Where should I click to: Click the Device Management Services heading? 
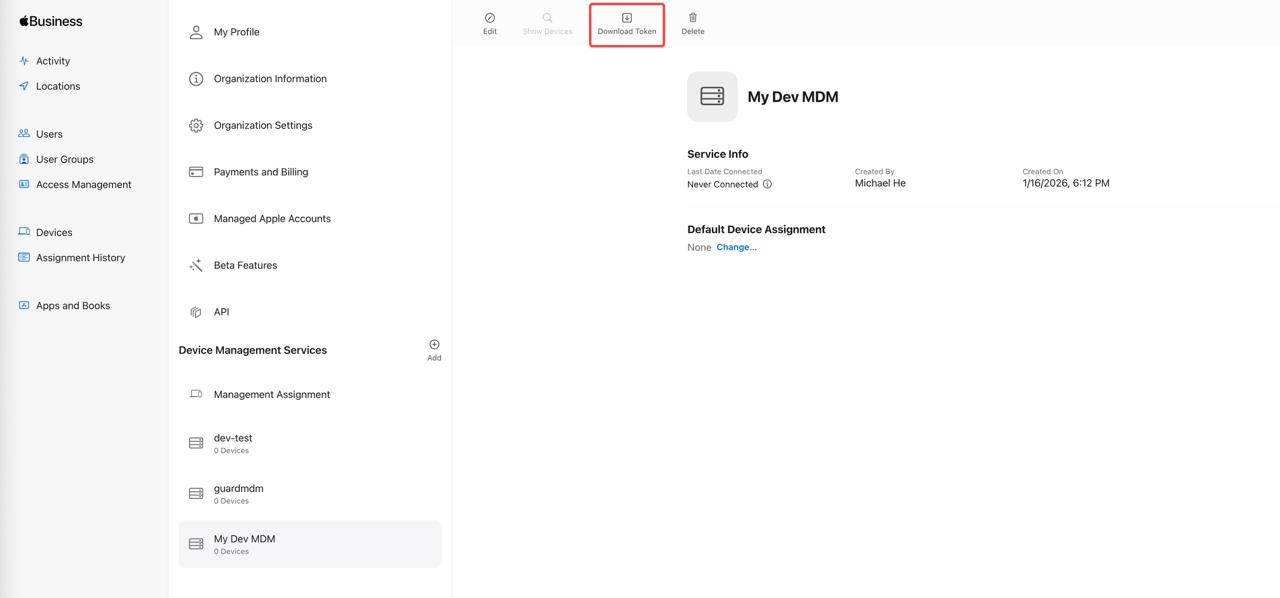[x=253, y=350]
